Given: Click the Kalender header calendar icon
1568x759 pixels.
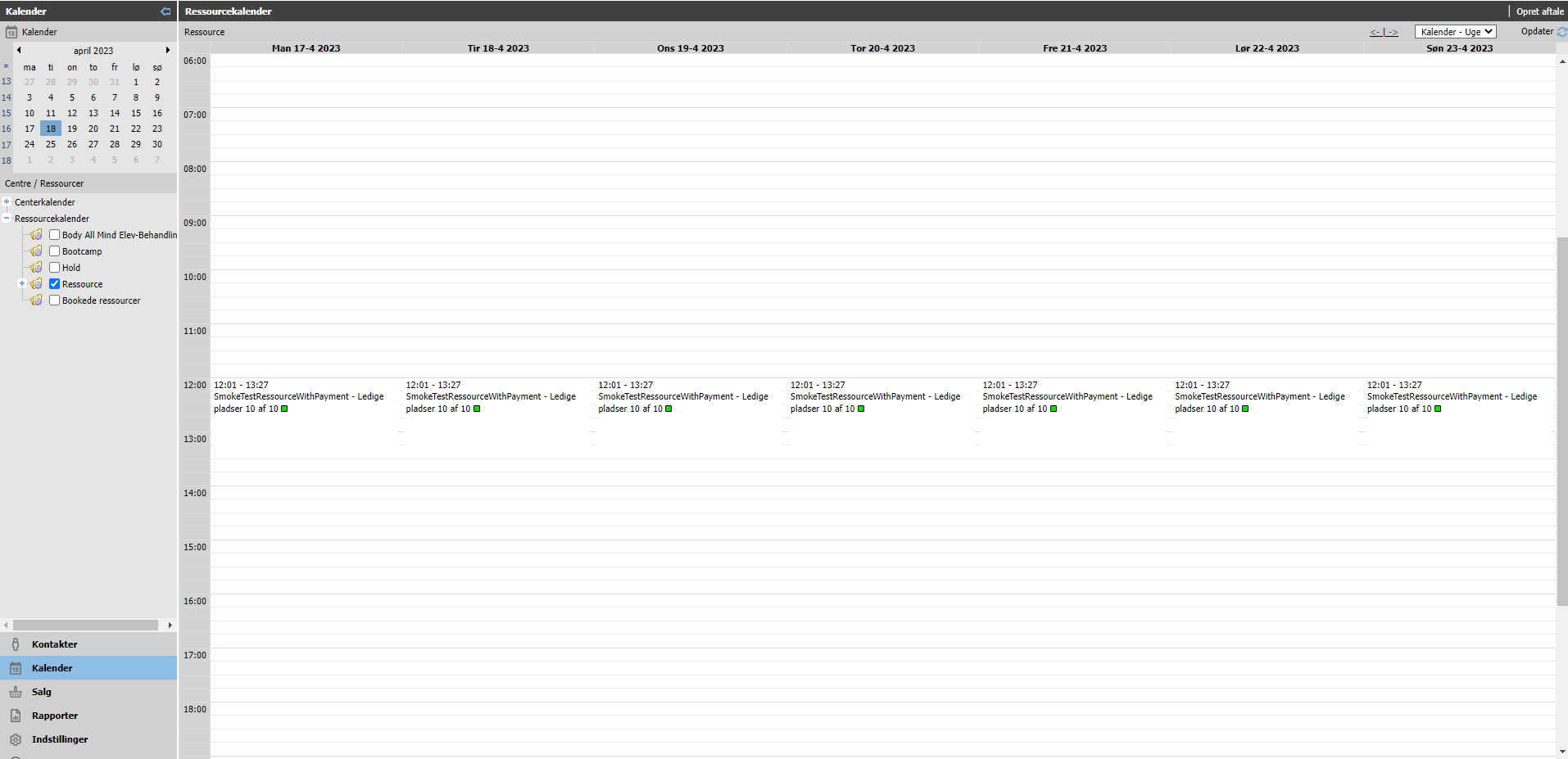Looking at the screenshot, I should [x=11, y=32].
